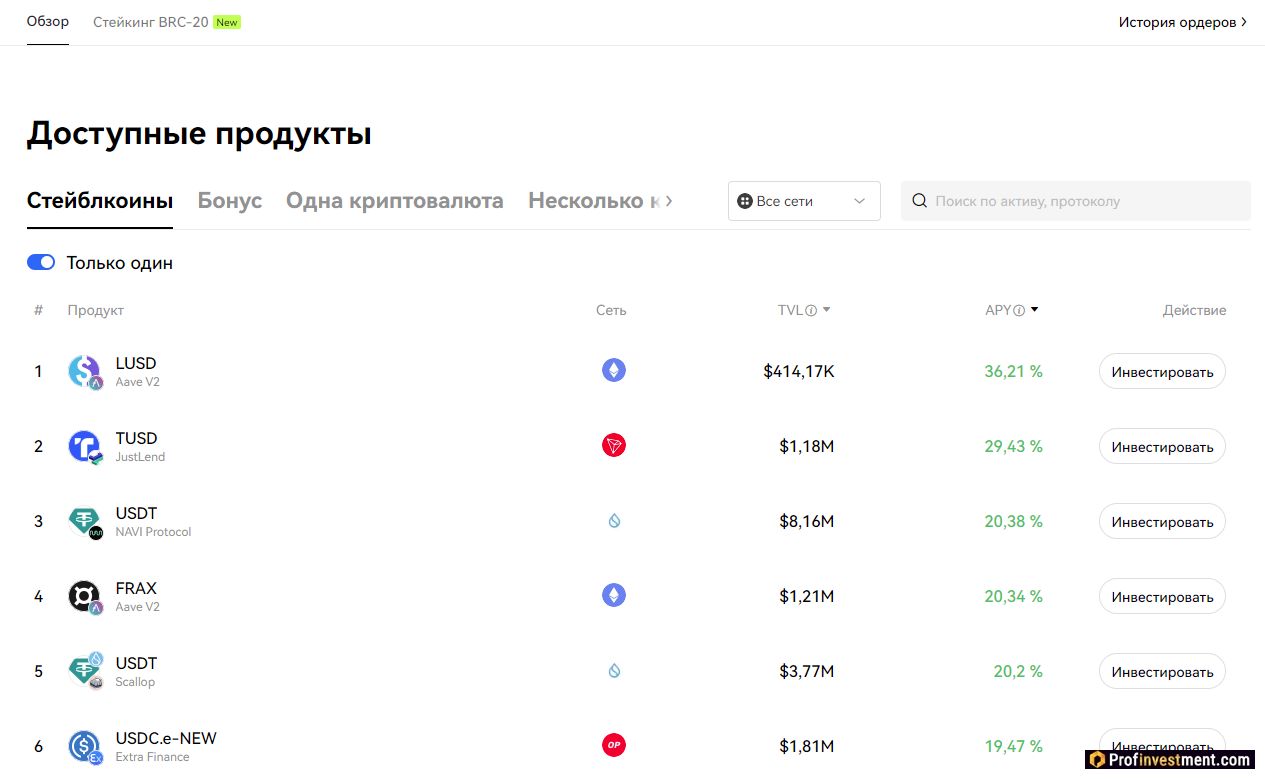Click the USDT Scallop token icon
1265x779 pixels.
click(84, 671)
